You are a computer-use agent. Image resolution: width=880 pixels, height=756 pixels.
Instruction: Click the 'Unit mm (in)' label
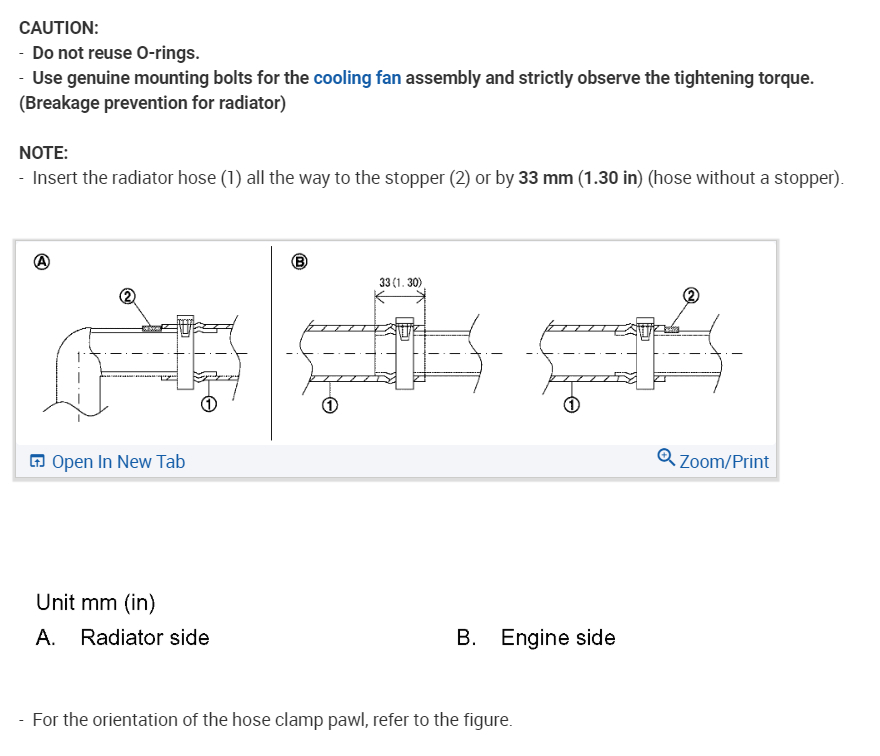(95, 602)
